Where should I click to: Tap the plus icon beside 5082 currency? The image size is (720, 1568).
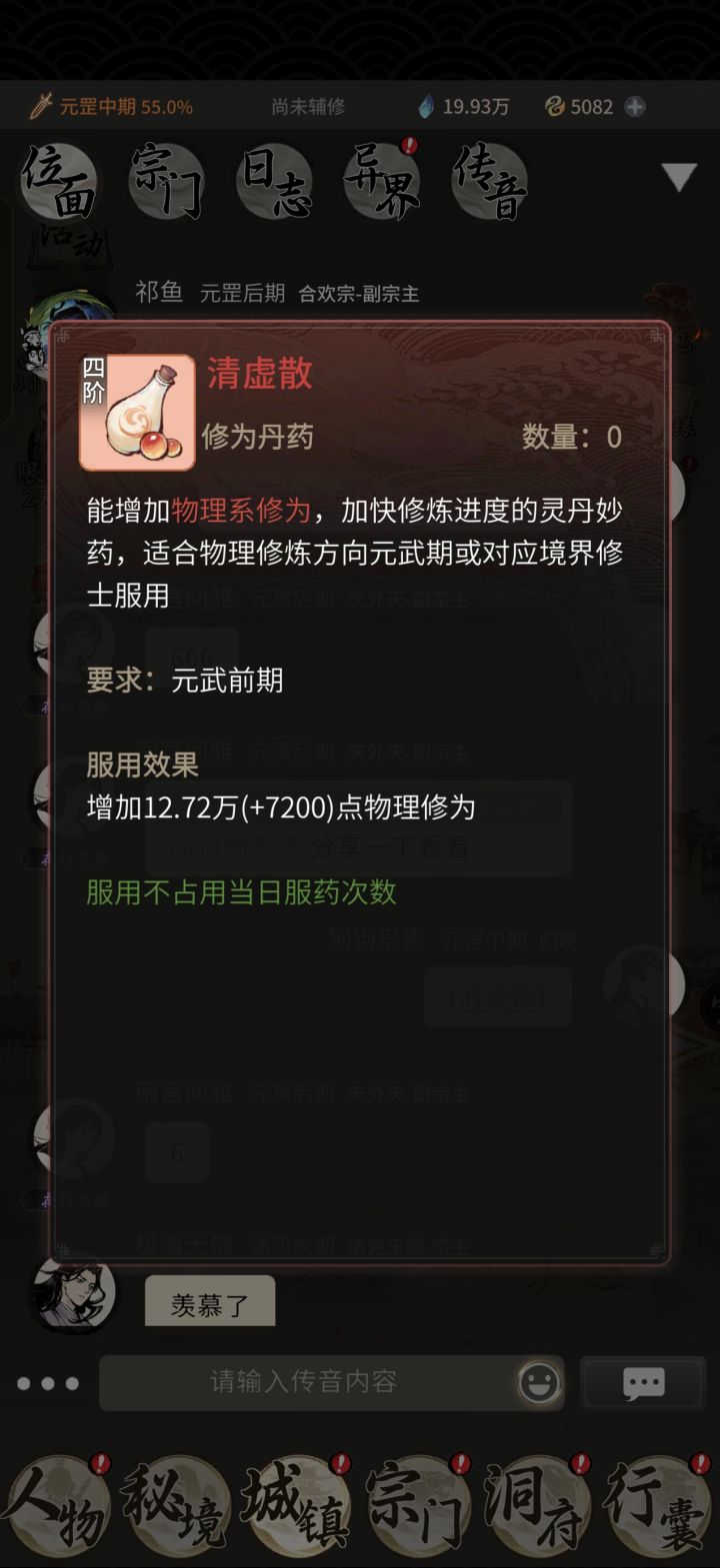(635, 107)
